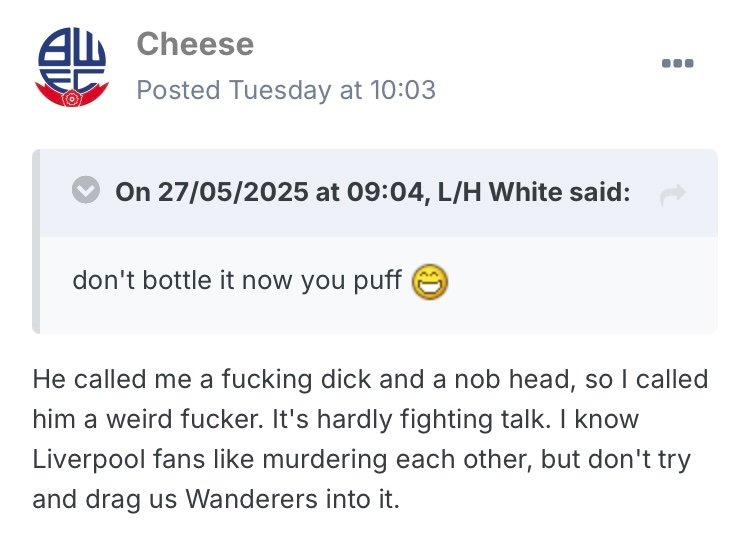750x554 pixels.
Task: Click the "Posted Tuesday at 10:03" timestamp
Action: click(286, 90)
